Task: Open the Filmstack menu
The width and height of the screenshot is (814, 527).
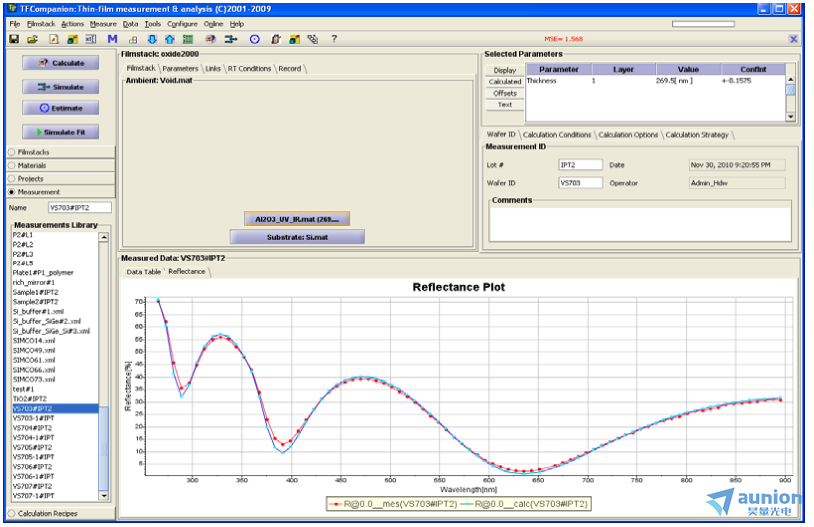Action: pyautogui.click(x=41, y=24)
